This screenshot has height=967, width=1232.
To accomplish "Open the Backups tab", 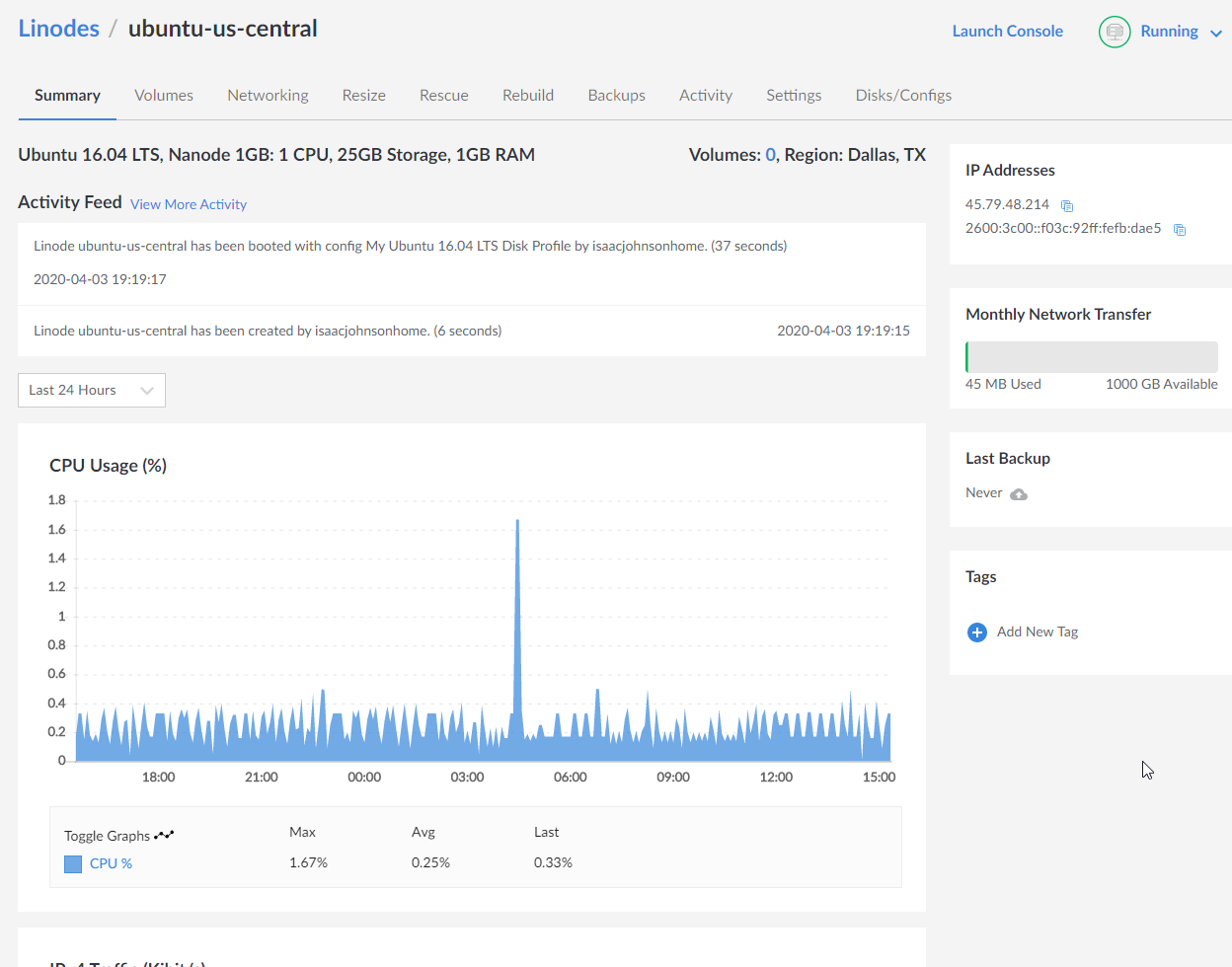I will (x=617, y=96).
